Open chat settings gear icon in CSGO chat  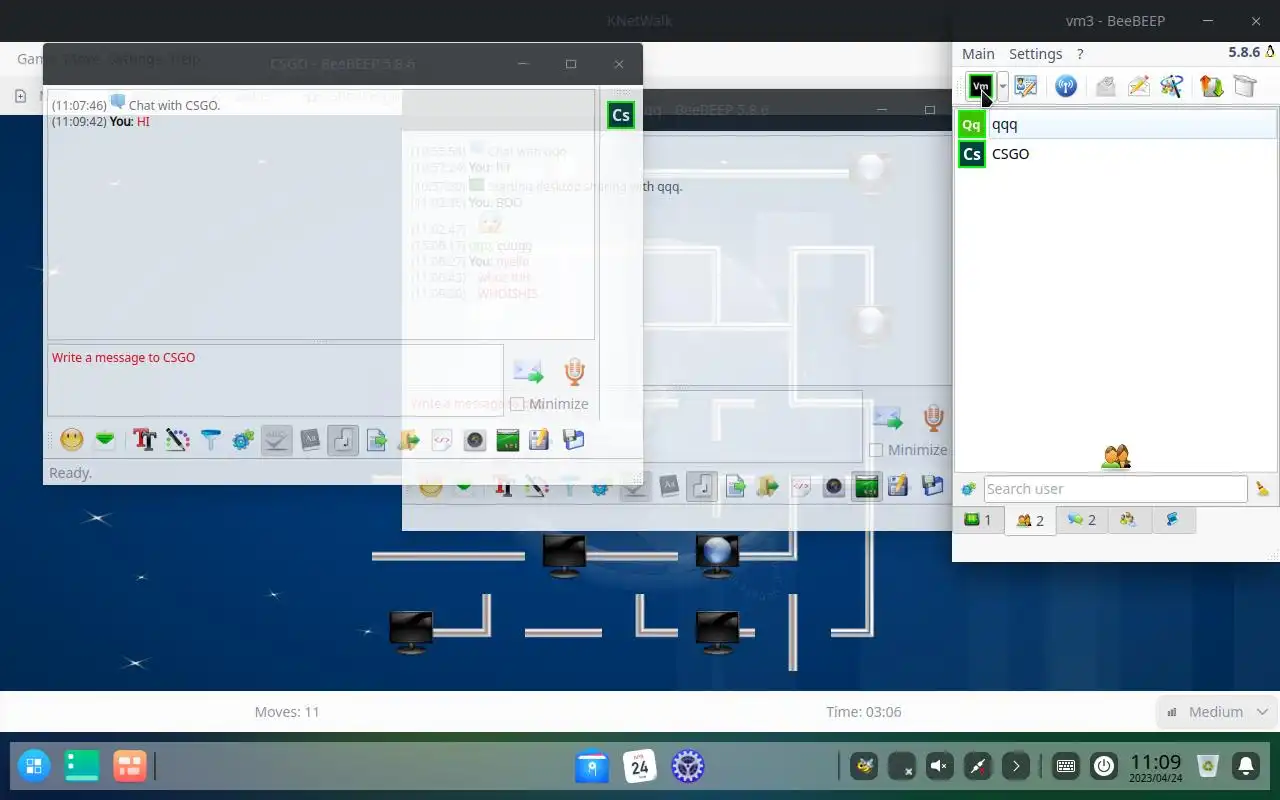click(x=243, y=439)
